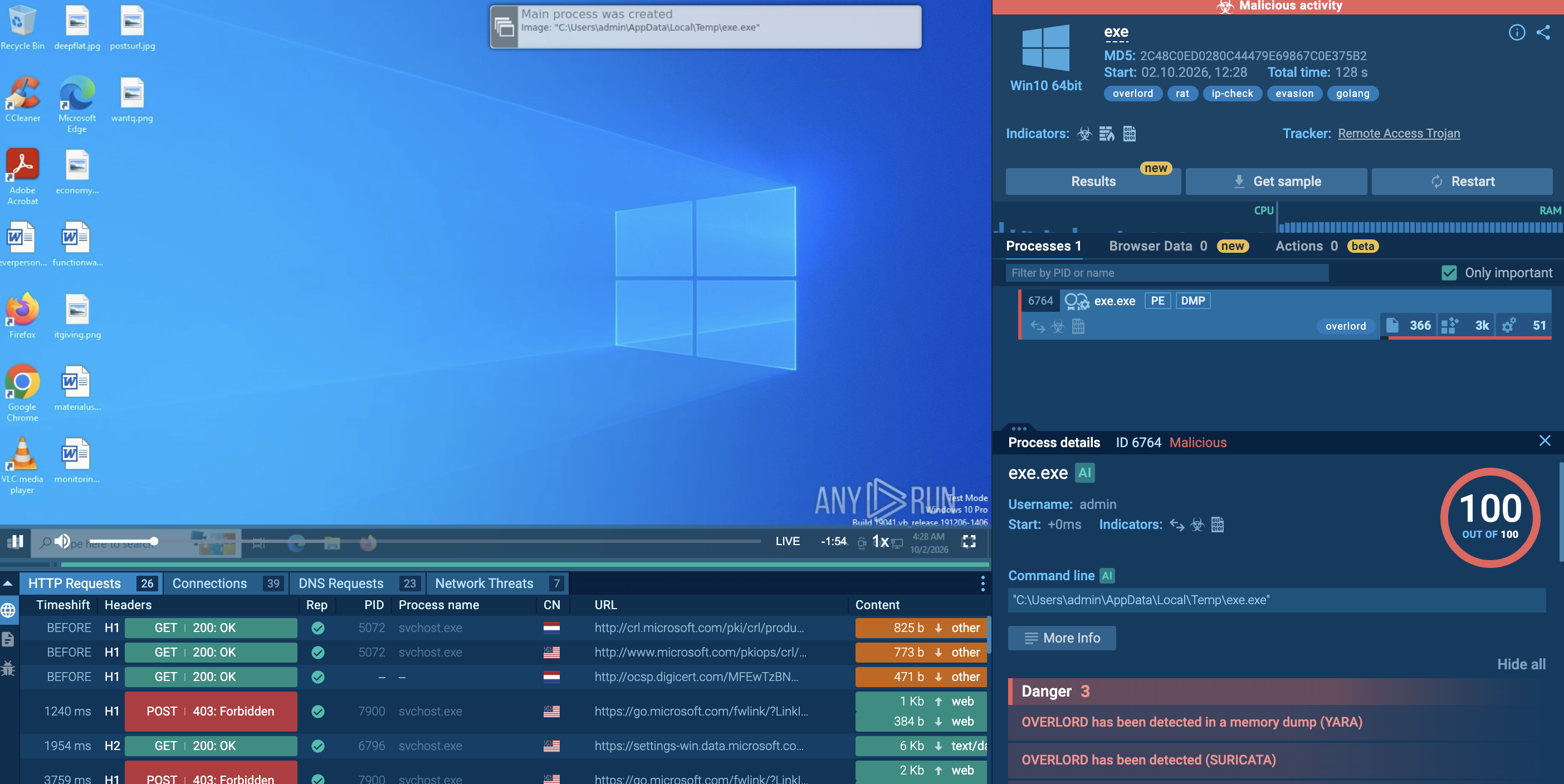The height and width of the screenshot is (784, 1564).
Task: Click the overlord tag under the MD5 hash
Action: (1132, 94)
